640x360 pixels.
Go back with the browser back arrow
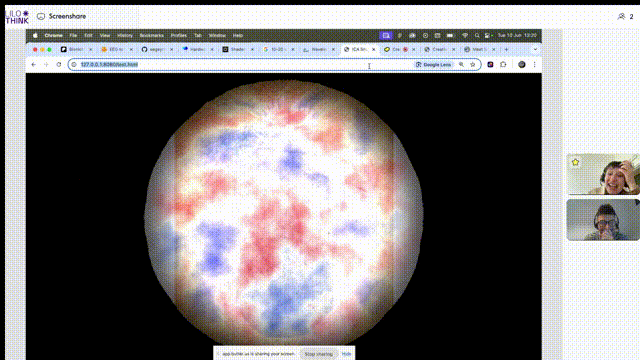[x=34, y=64]
